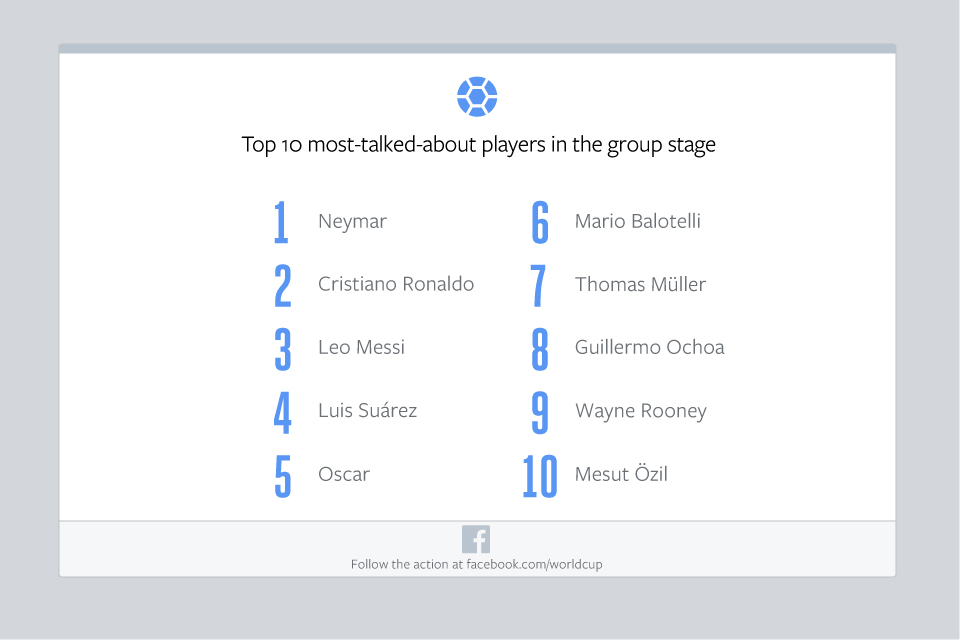Click the blue rank number 10

coord(540,475)
